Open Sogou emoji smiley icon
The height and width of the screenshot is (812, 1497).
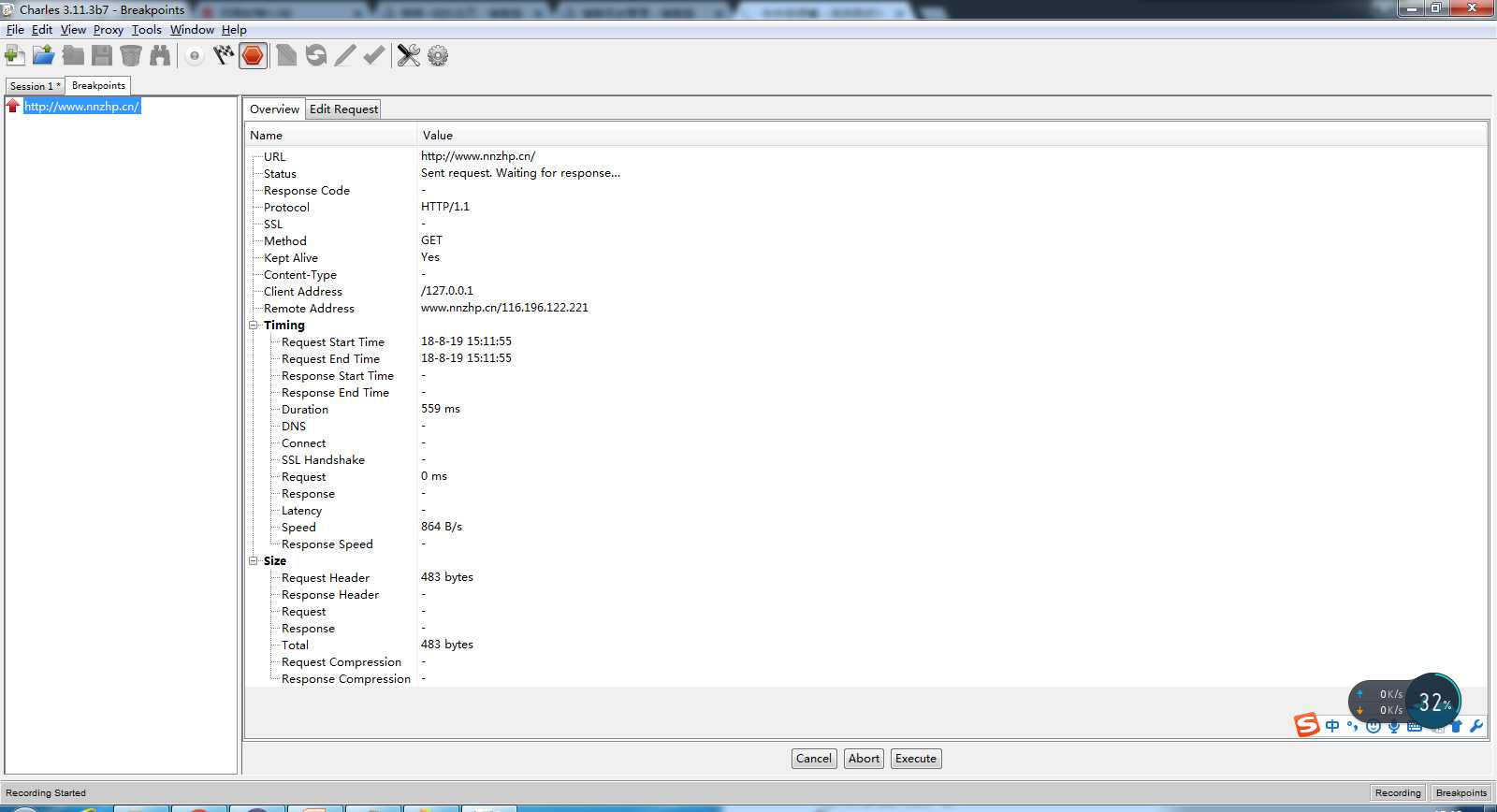click(x=1373, y=726)
